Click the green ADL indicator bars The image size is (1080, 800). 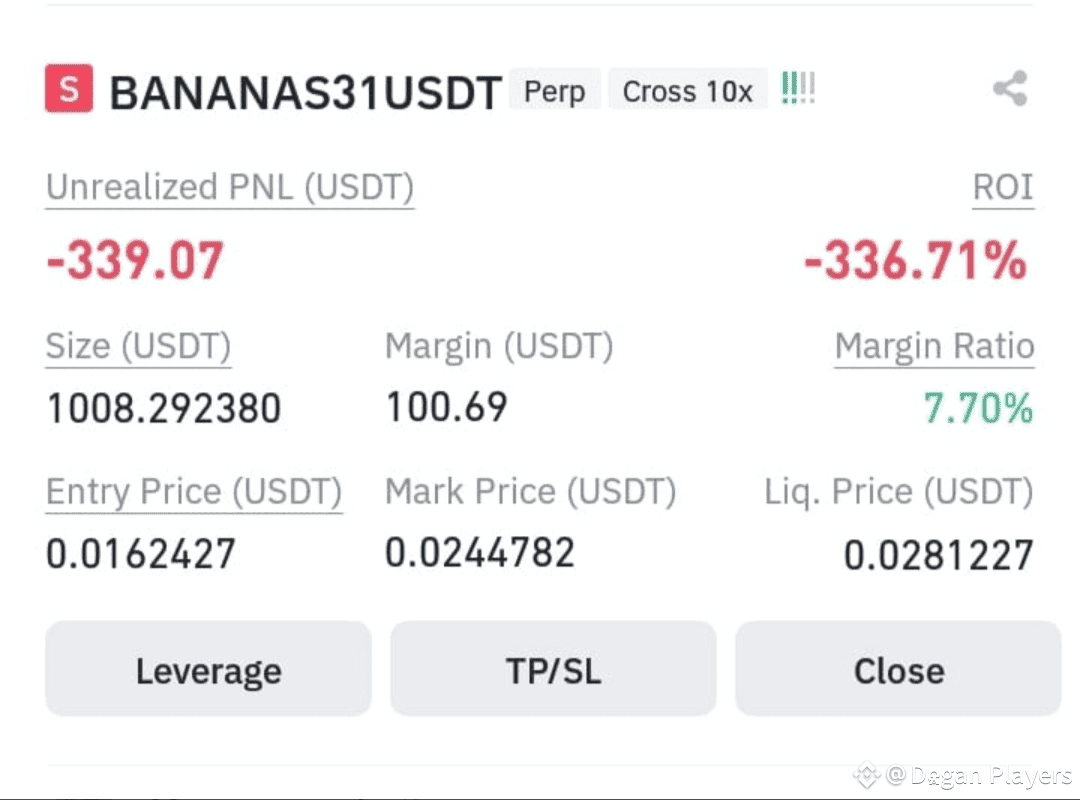[x=798, y=88]
